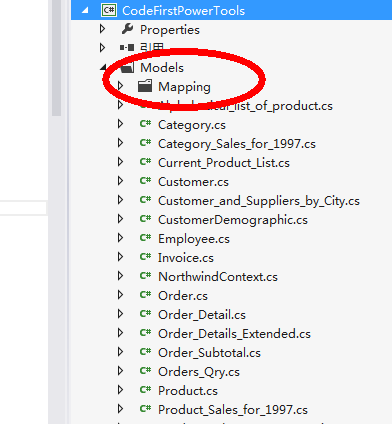Click the C# icon for Employee.cs
This screenshot has width=392, height=424.
coord(145,238)
